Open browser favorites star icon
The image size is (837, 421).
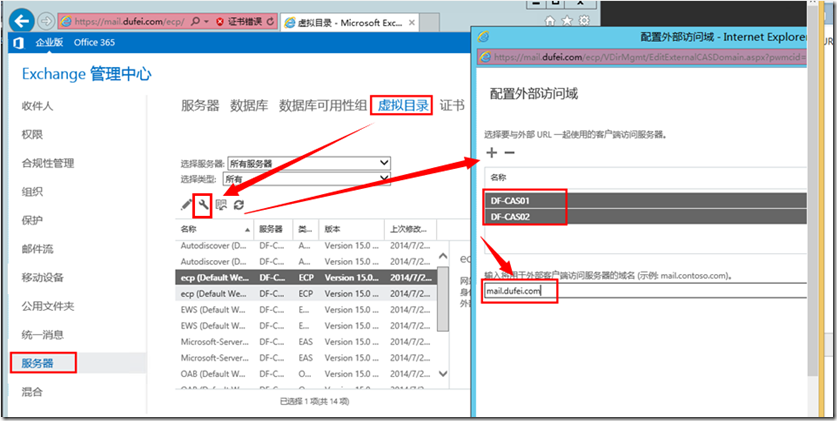[566, 21]
